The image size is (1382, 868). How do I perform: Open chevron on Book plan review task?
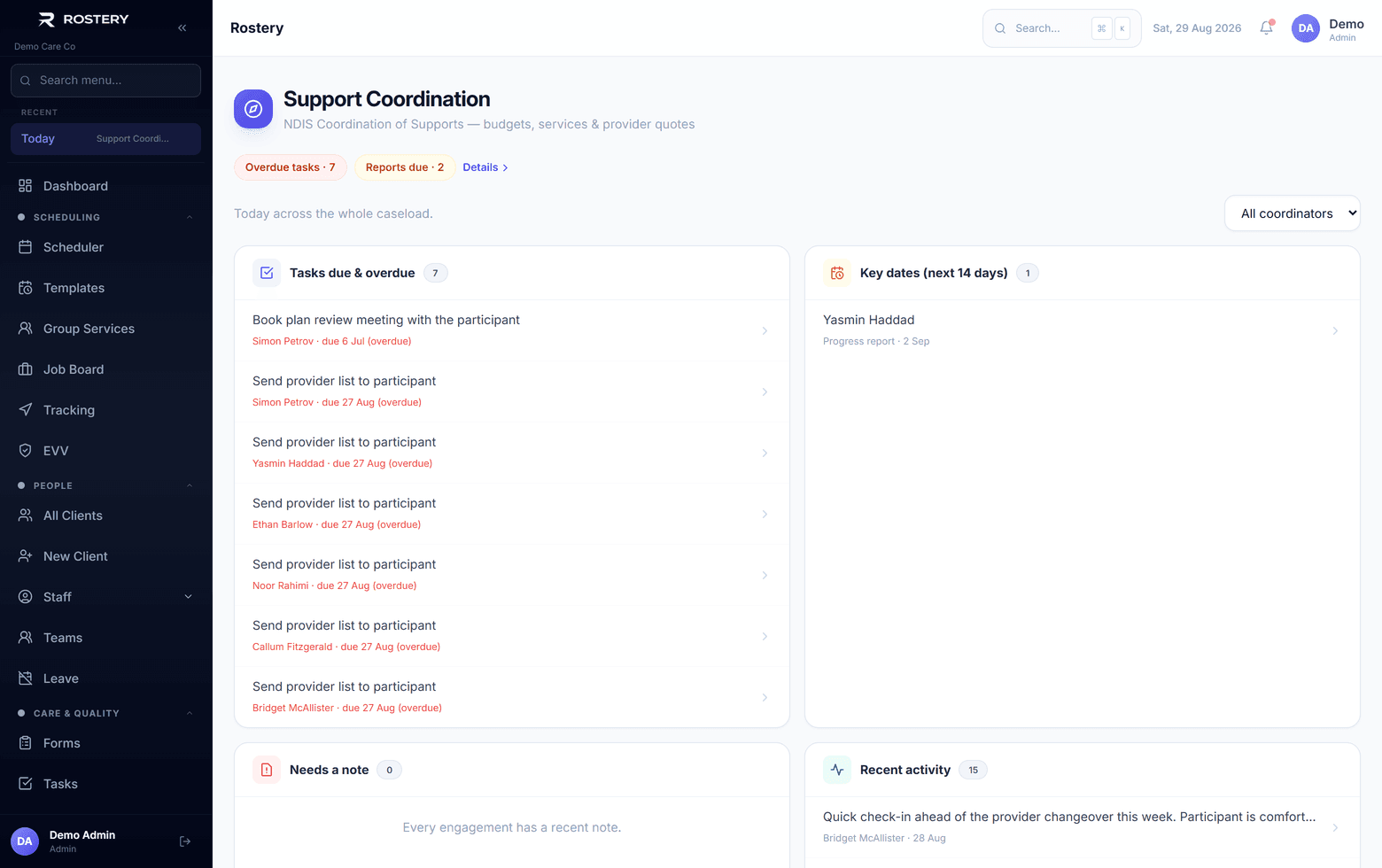[765, 330]
